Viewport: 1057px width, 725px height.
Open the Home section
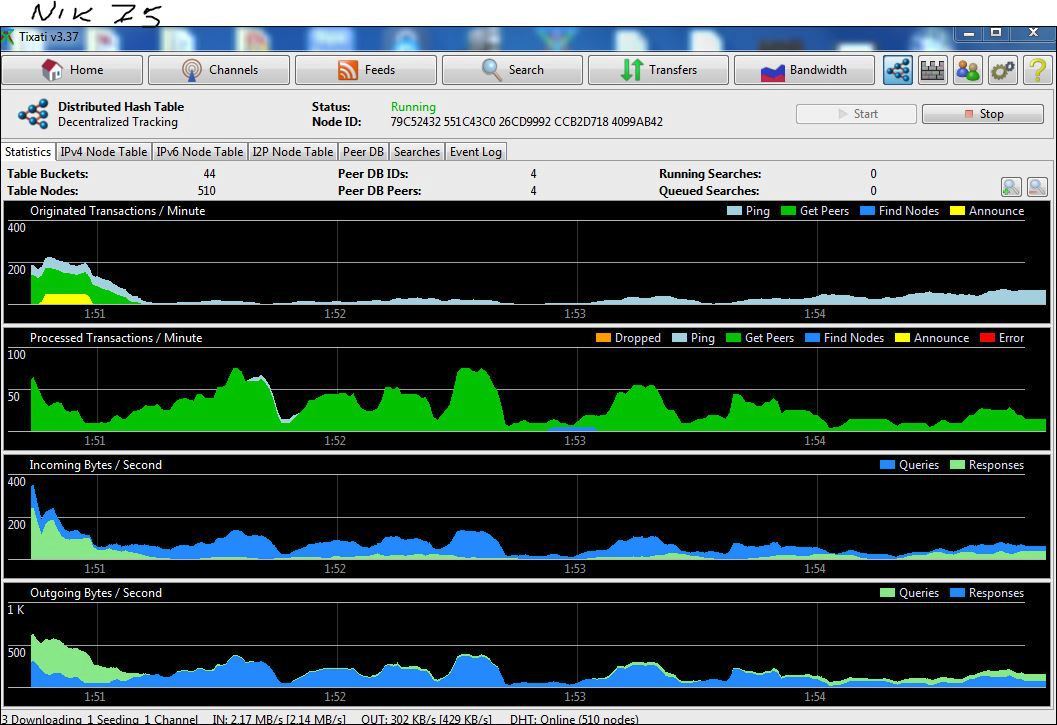(72, 69)
